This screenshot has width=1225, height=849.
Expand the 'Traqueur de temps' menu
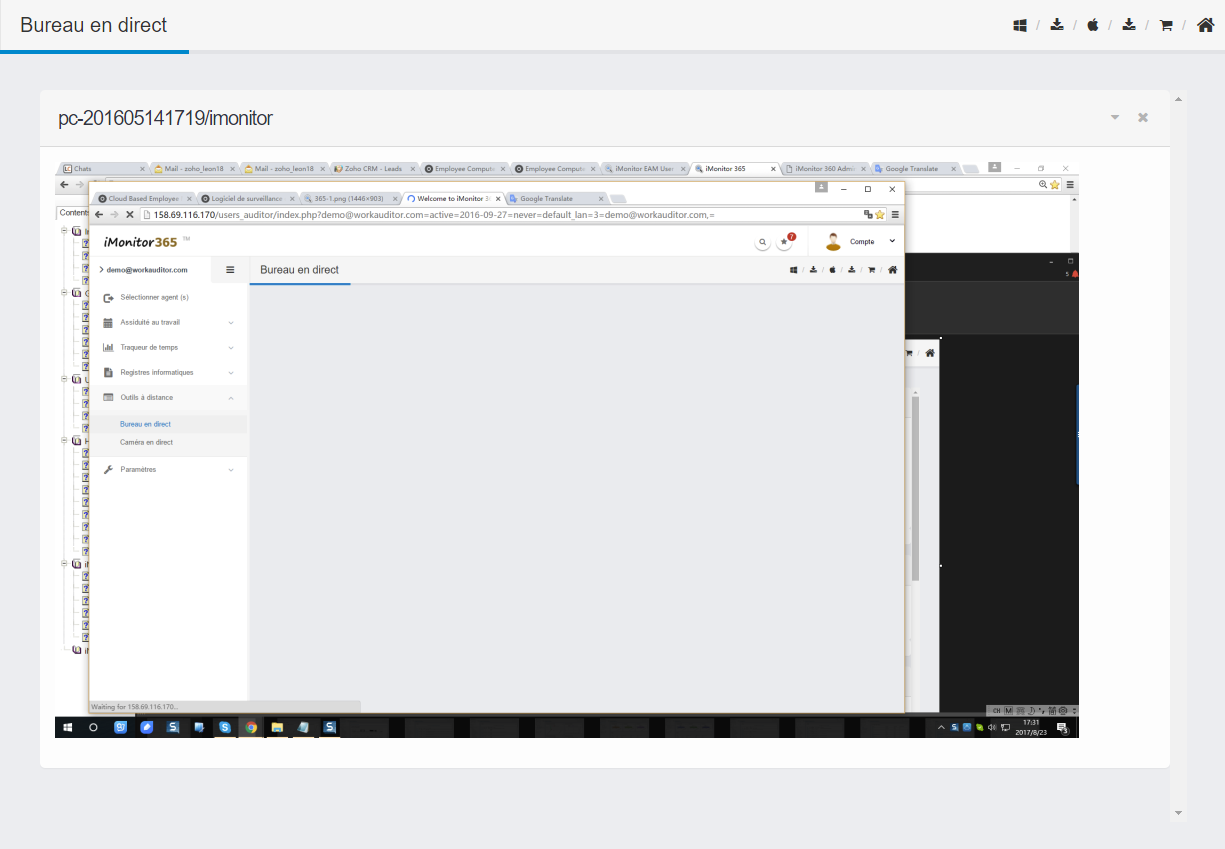pos(169,347)
